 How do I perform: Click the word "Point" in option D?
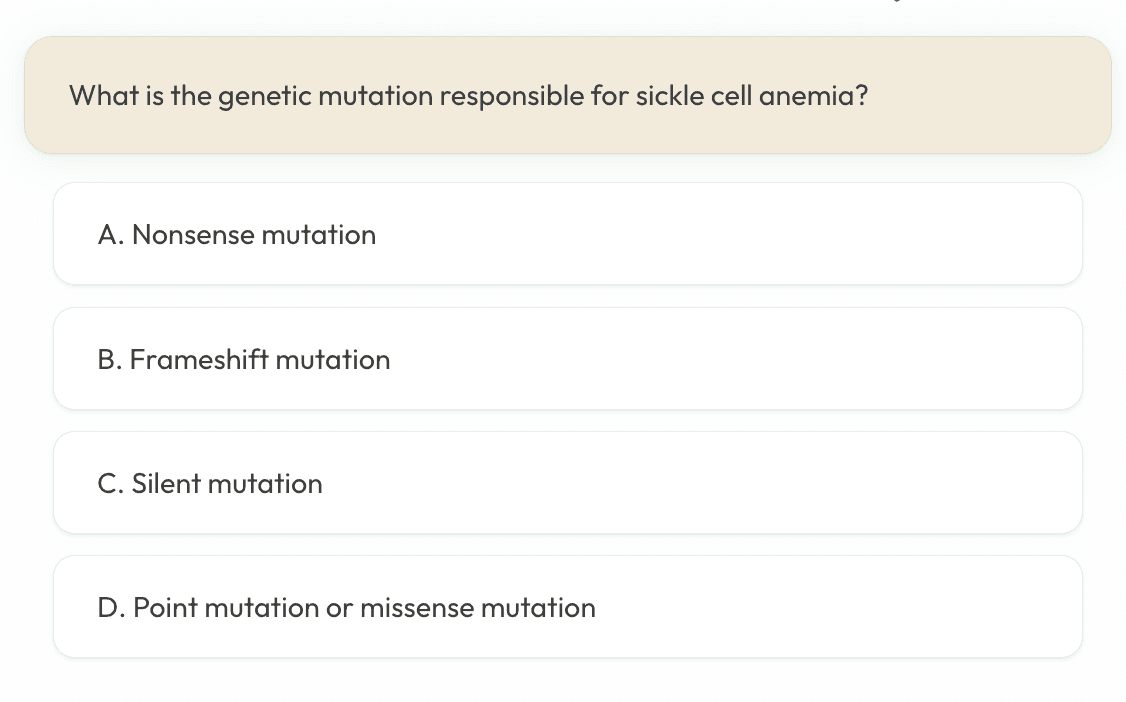164,608
